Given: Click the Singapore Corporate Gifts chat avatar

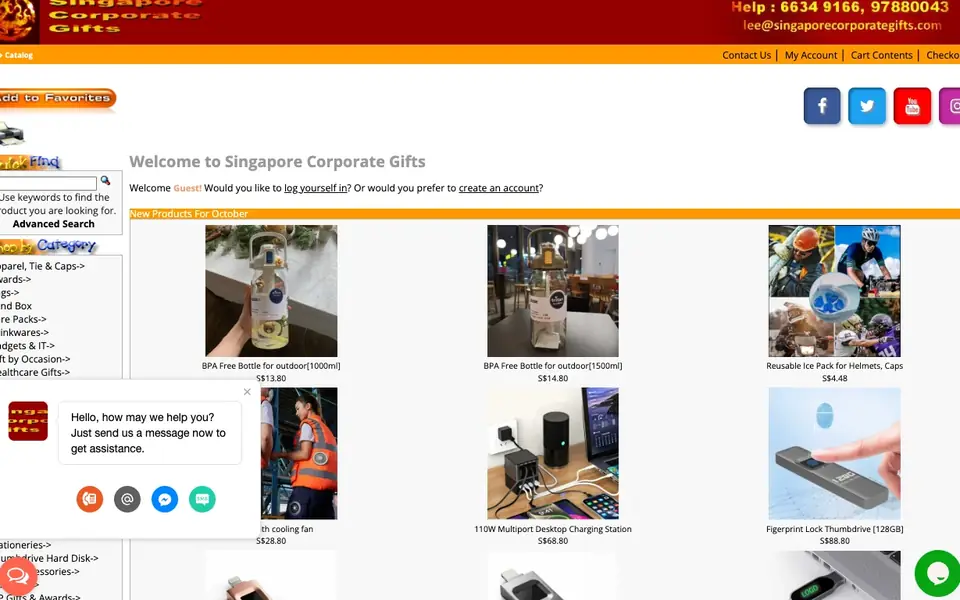Looking at the screenshot, I should (x=28, y=421).
